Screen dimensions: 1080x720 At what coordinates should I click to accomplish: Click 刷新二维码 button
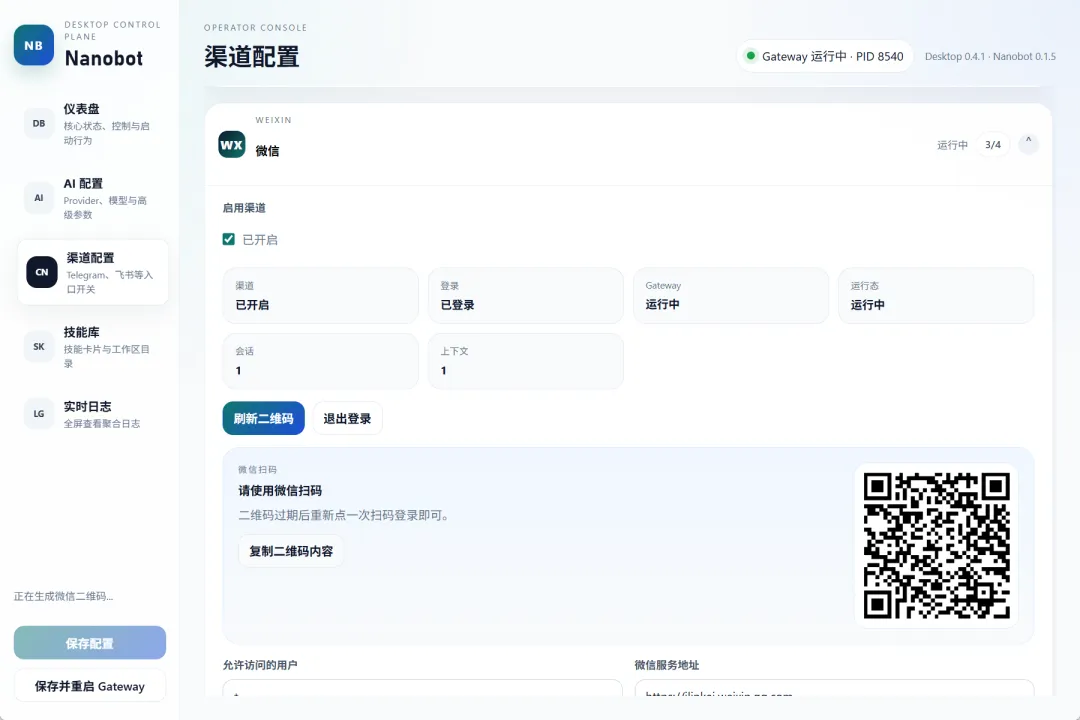(x=263, y=418)
